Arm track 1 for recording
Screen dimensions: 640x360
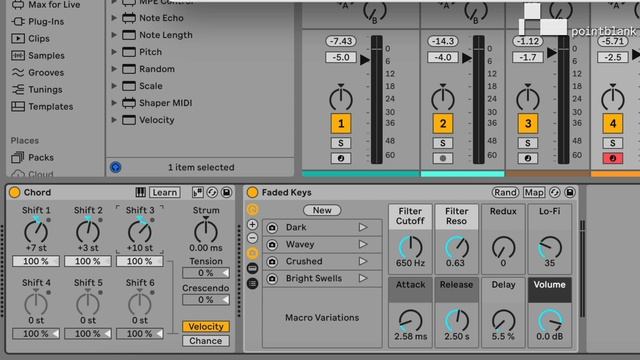click(x=341, y=158)
